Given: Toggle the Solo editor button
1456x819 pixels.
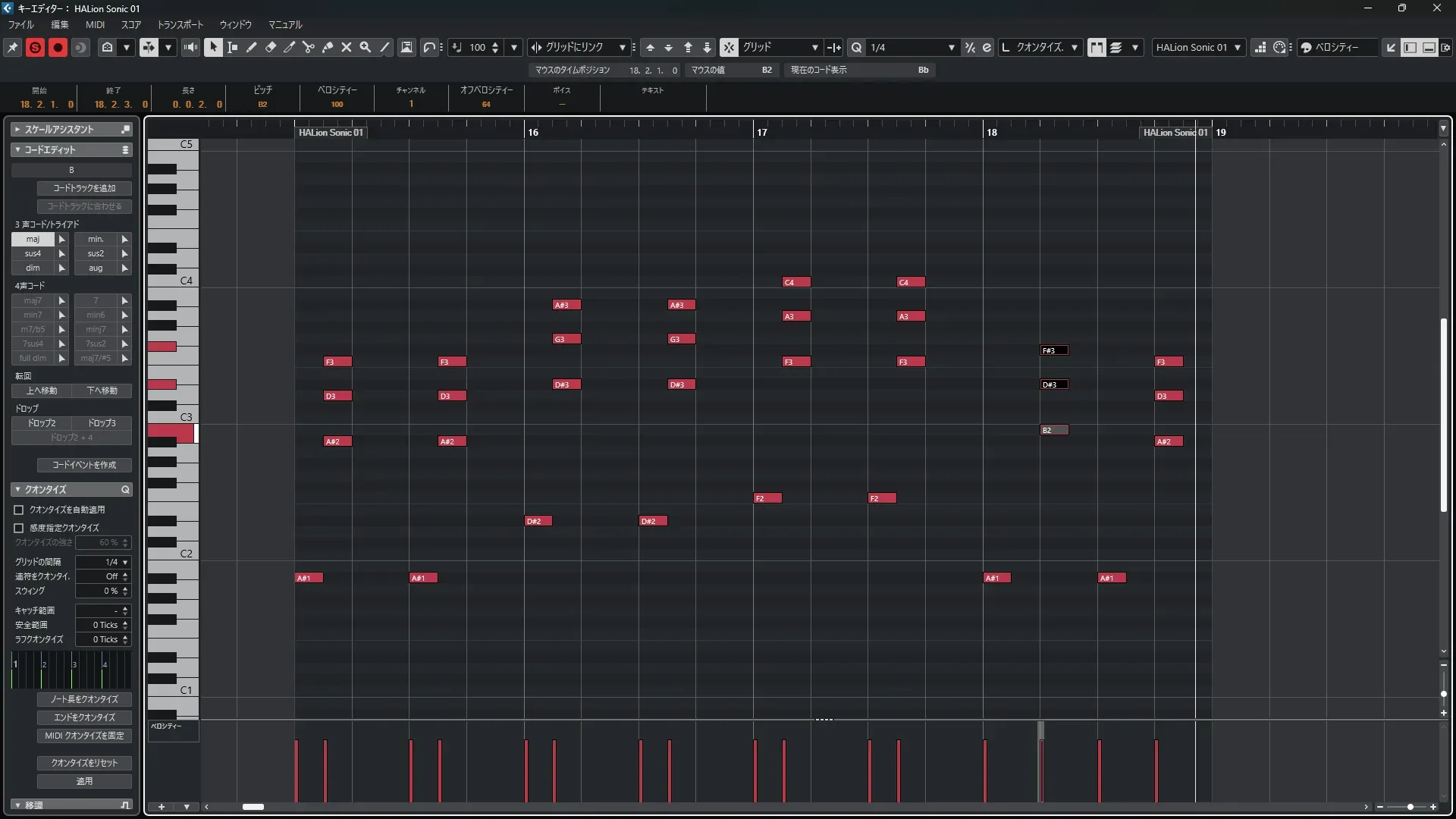Looking at the screenshot, I should click(x=35, y=47).
